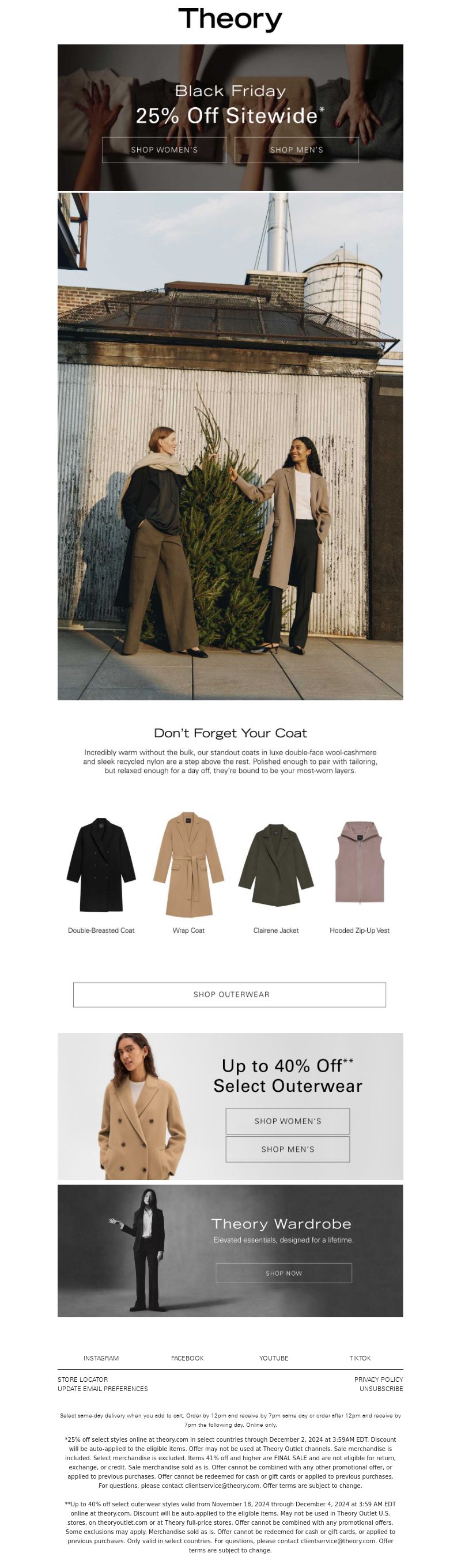Select the Hooded Zip-Up Vest image
The width and height of the screenshot is (461, 1568).
[x=360, y=862]
